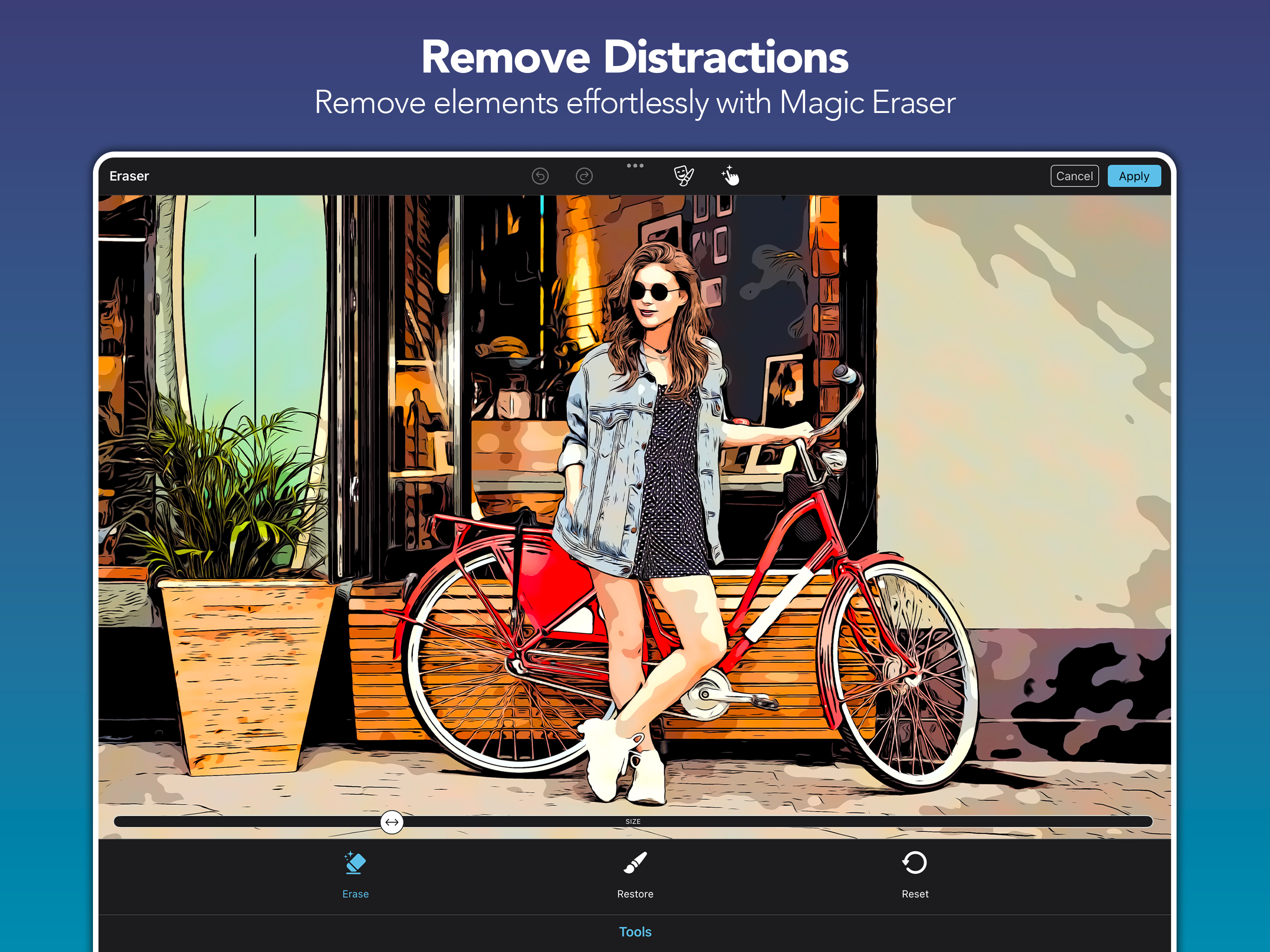Select the Restore brush tool
1270x952 pixels.
click(635, 875)
